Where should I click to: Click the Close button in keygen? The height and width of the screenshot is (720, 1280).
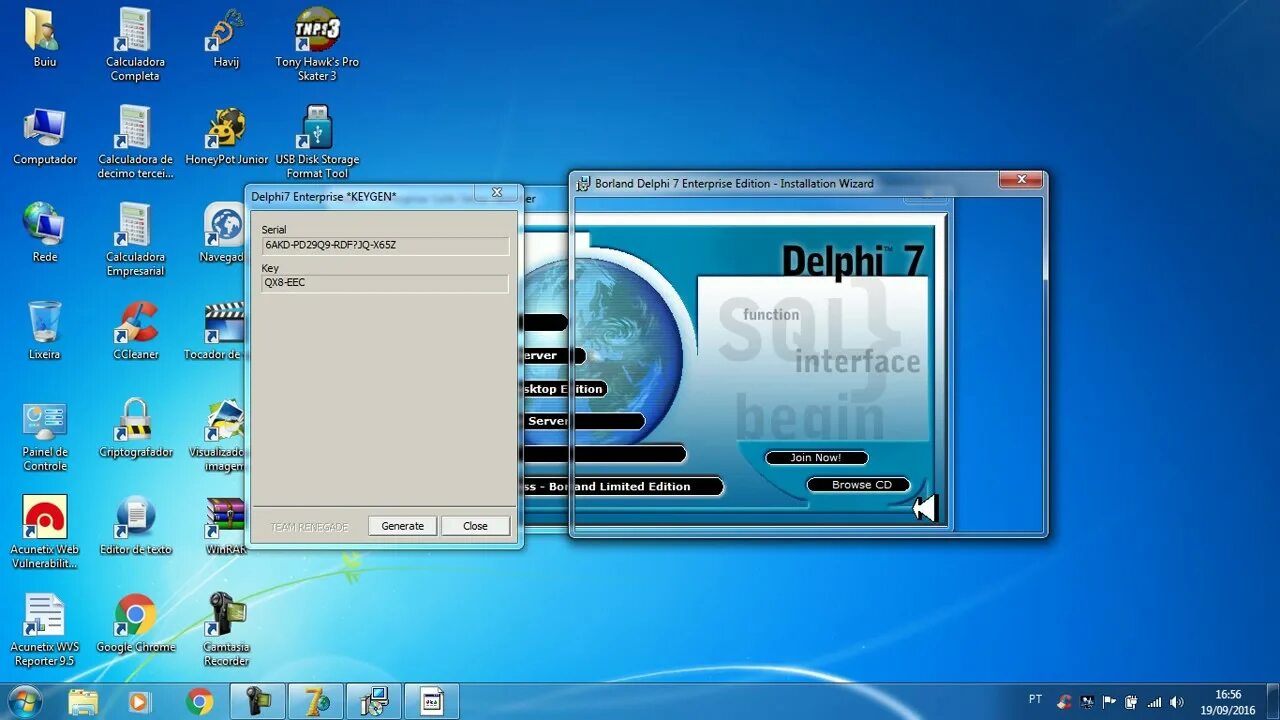tap(475, 526)
